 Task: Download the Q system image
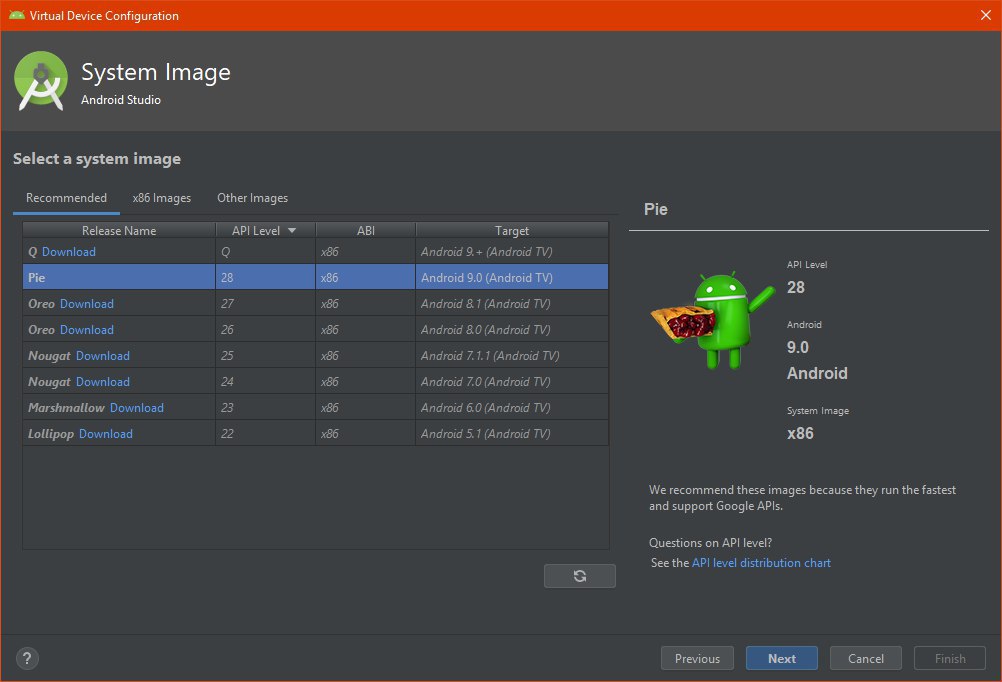point(69,252)
